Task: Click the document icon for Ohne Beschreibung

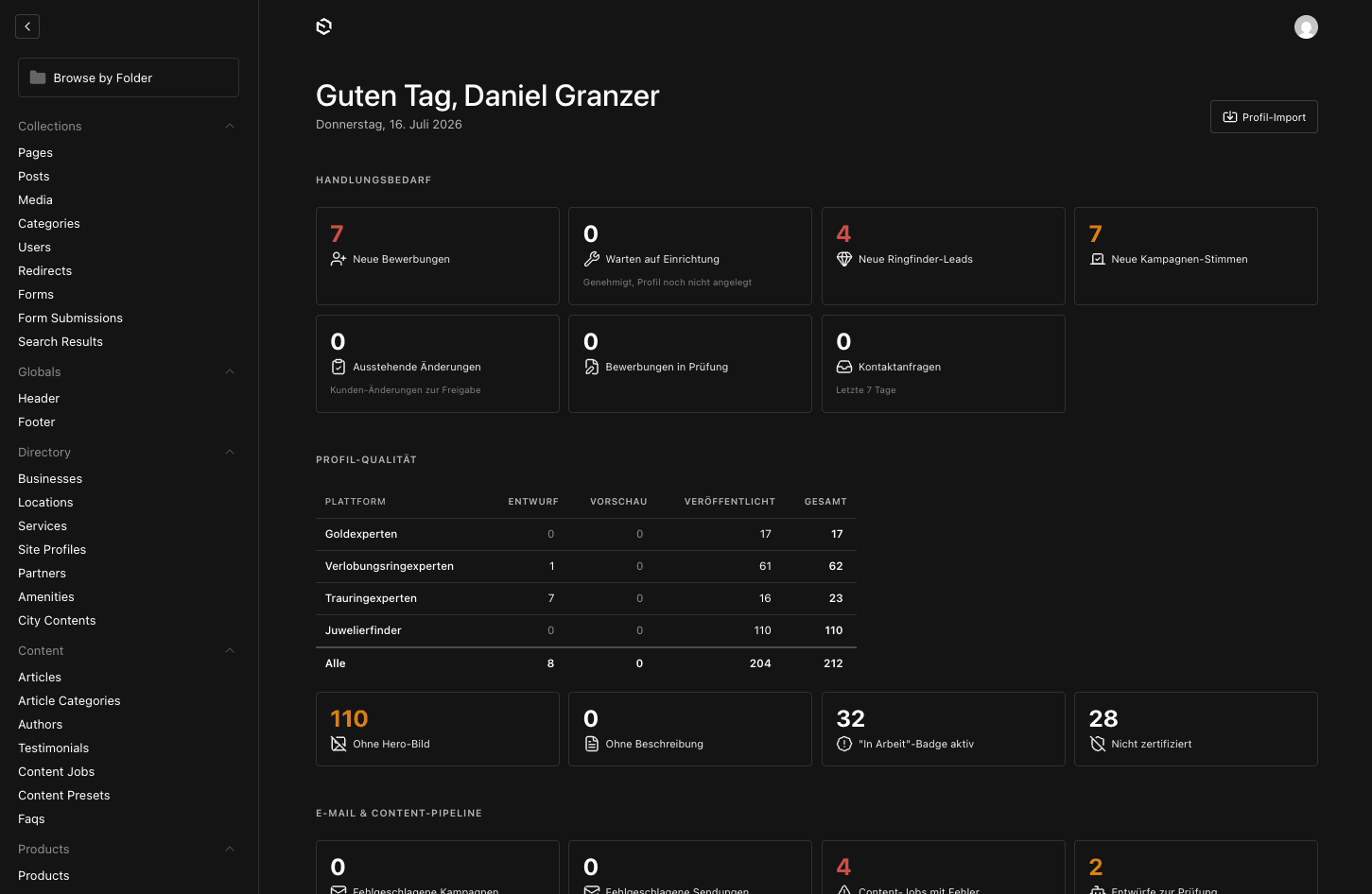Action: pos(591,744)
